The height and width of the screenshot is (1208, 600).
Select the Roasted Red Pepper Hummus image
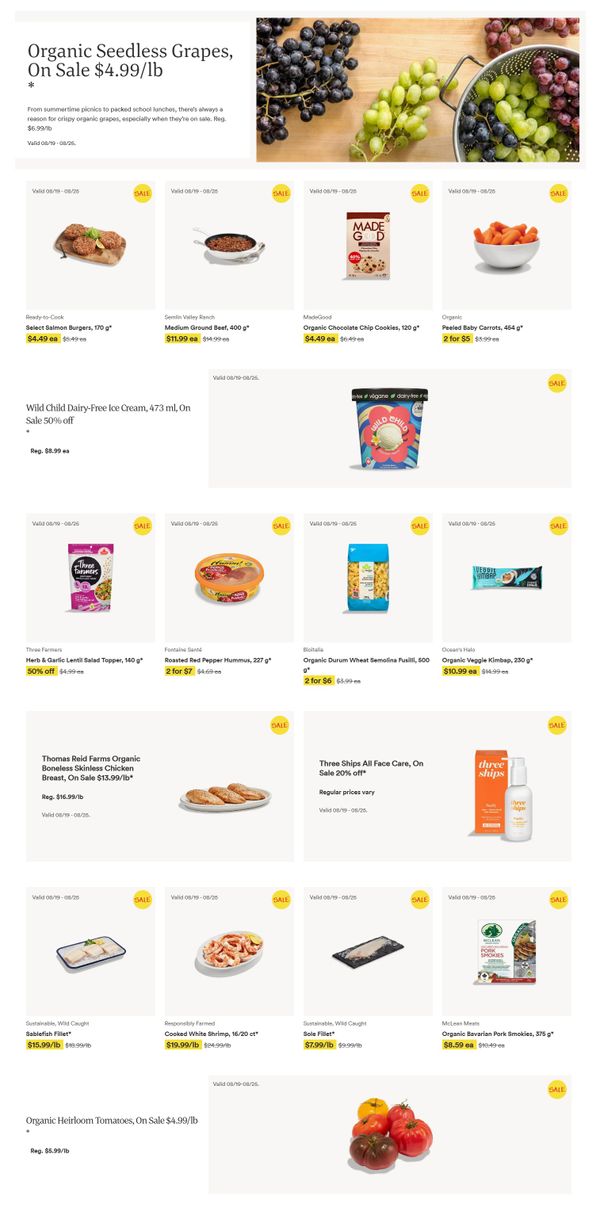(229, 578)
